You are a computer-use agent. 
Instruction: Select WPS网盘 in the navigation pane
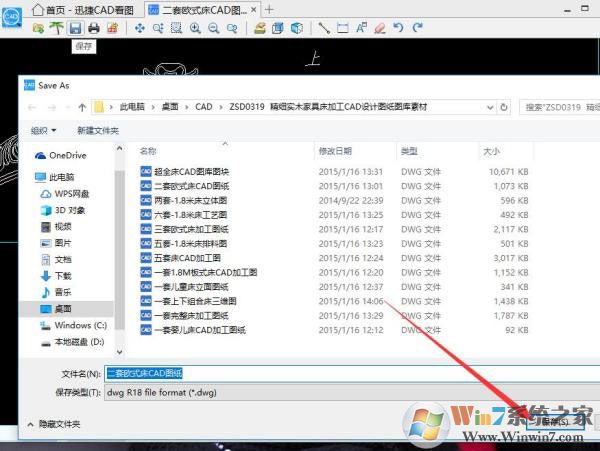click(x=65, y=194)
